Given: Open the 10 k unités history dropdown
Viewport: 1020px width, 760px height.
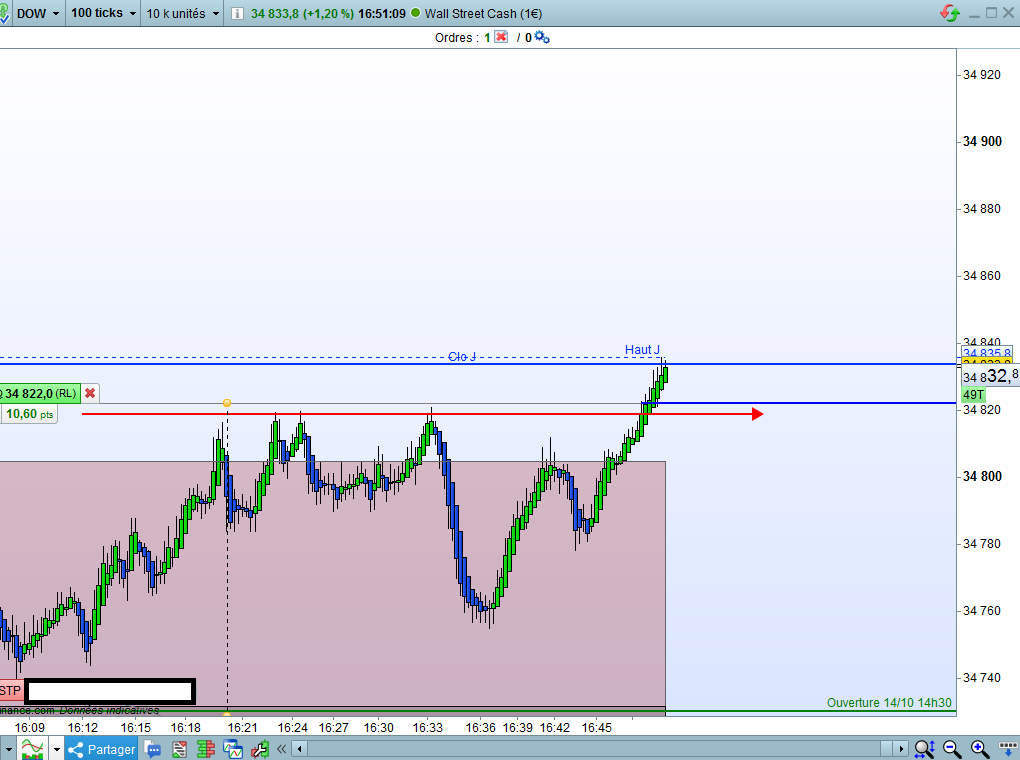Looking at the screenshot, I should (182, 13).
